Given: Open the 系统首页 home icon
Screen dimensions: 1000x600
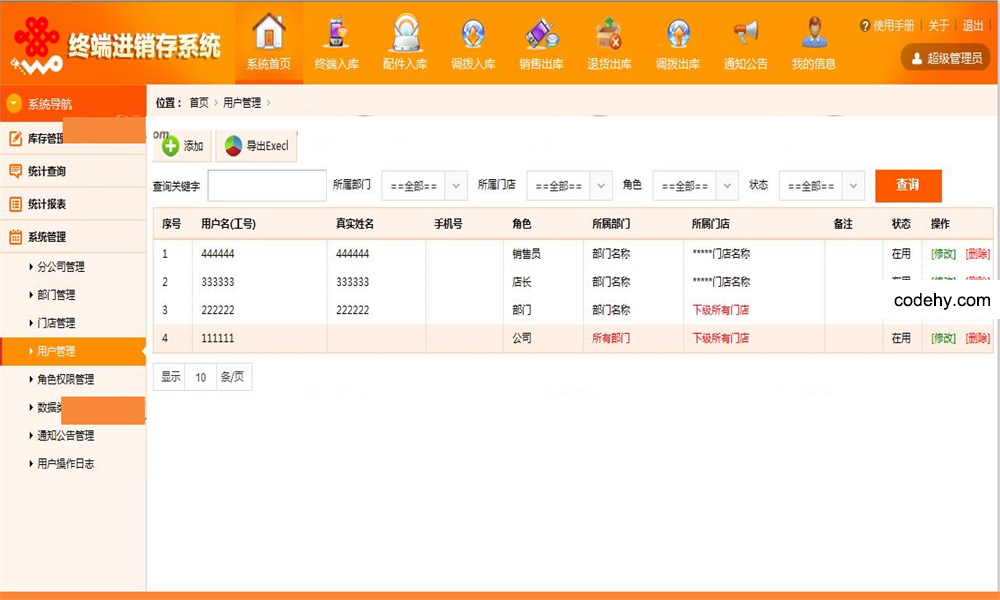Looking at the screenshot, I should pos(268,32).
